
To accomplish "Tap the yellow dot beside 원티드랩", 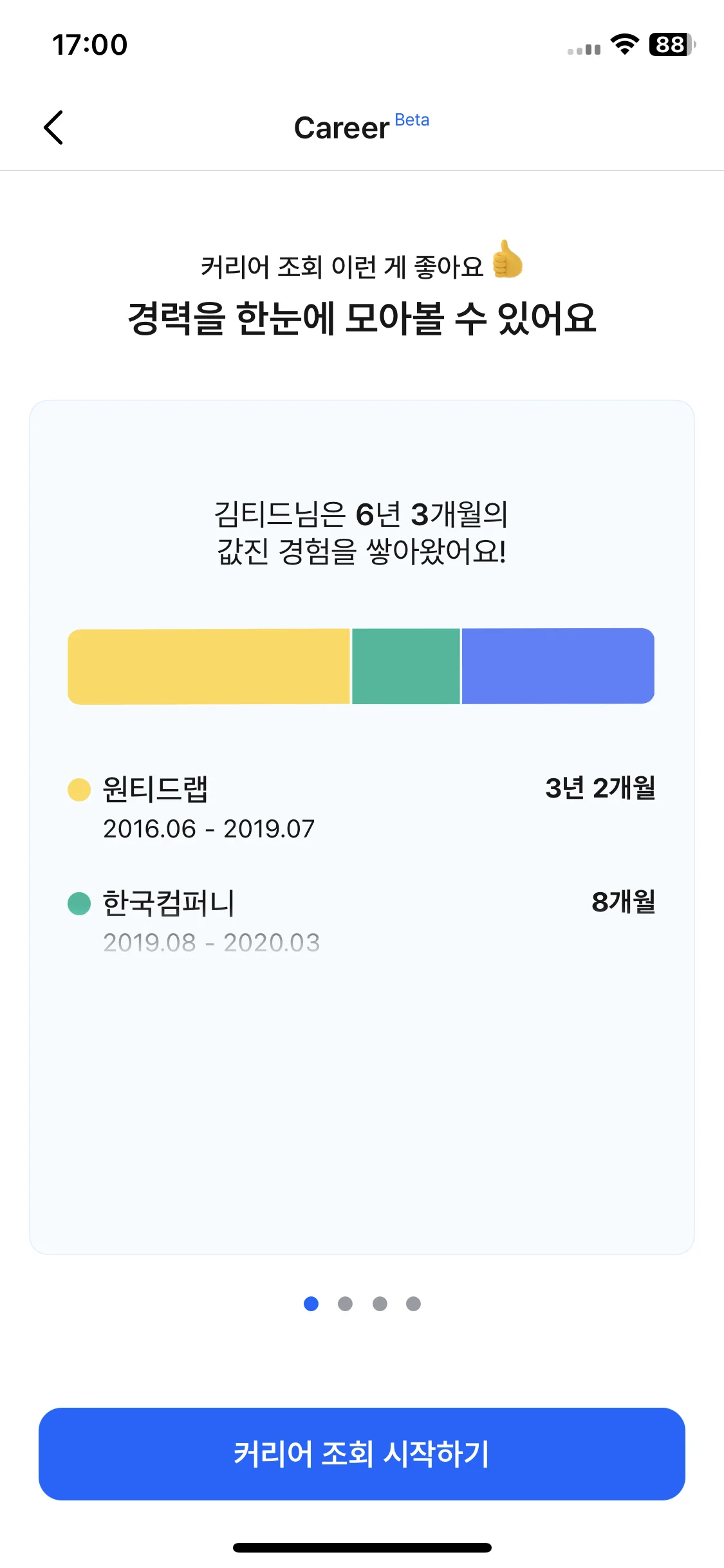I will (x=79, y=789).
